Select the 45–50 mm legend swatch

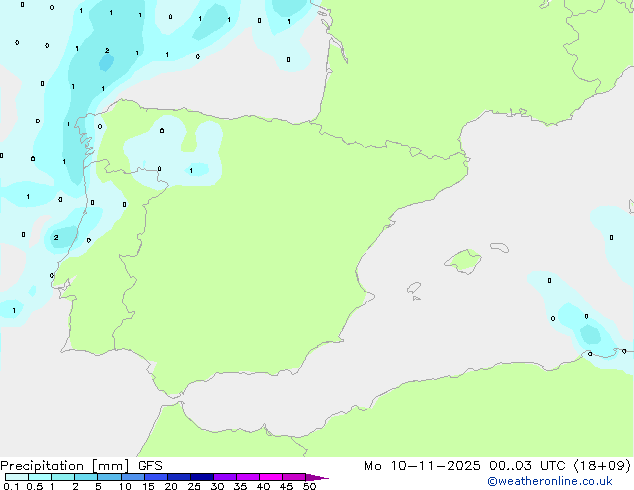294,477
